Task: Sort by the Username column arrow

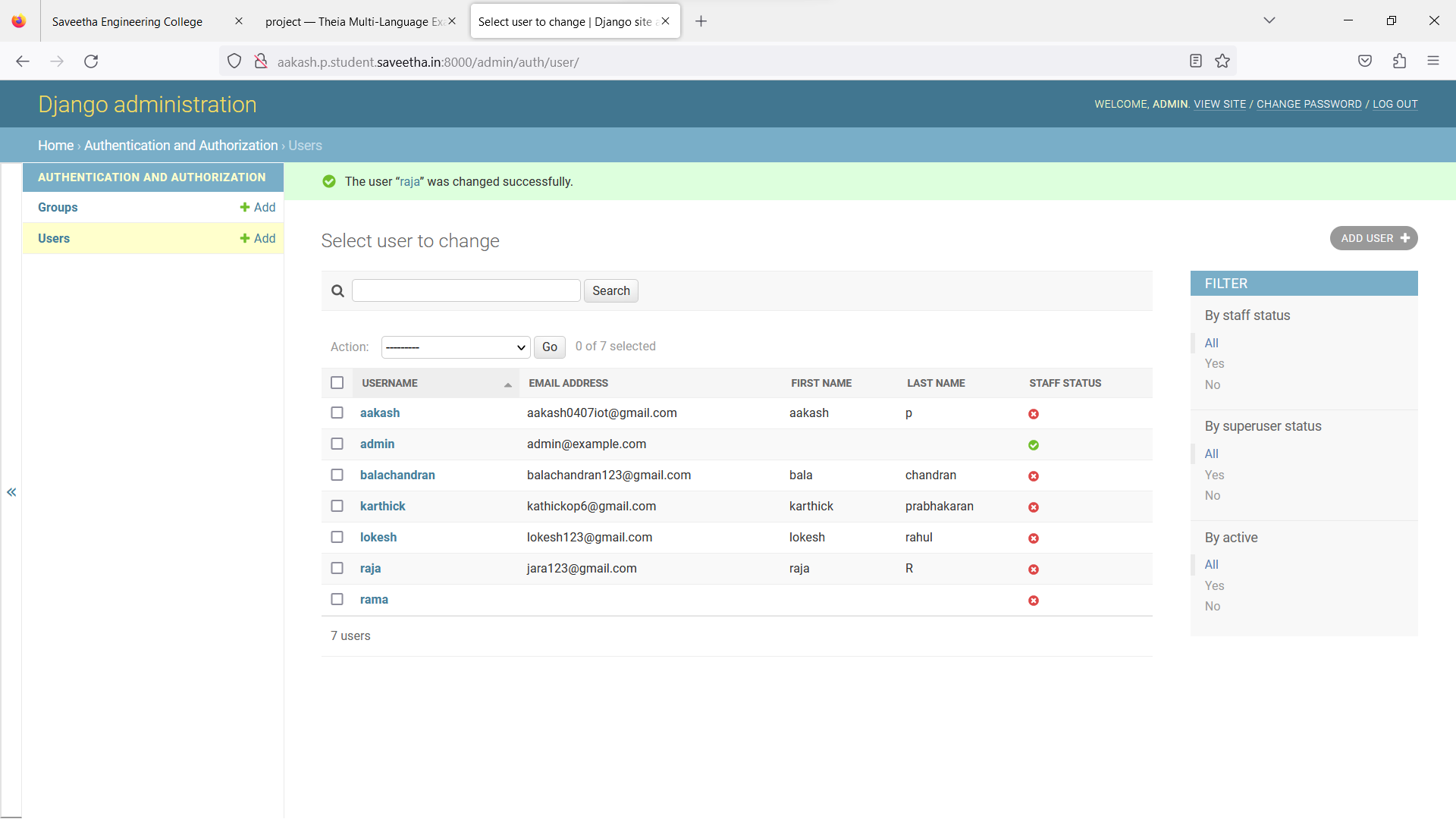Action: (x=508, y=385)
